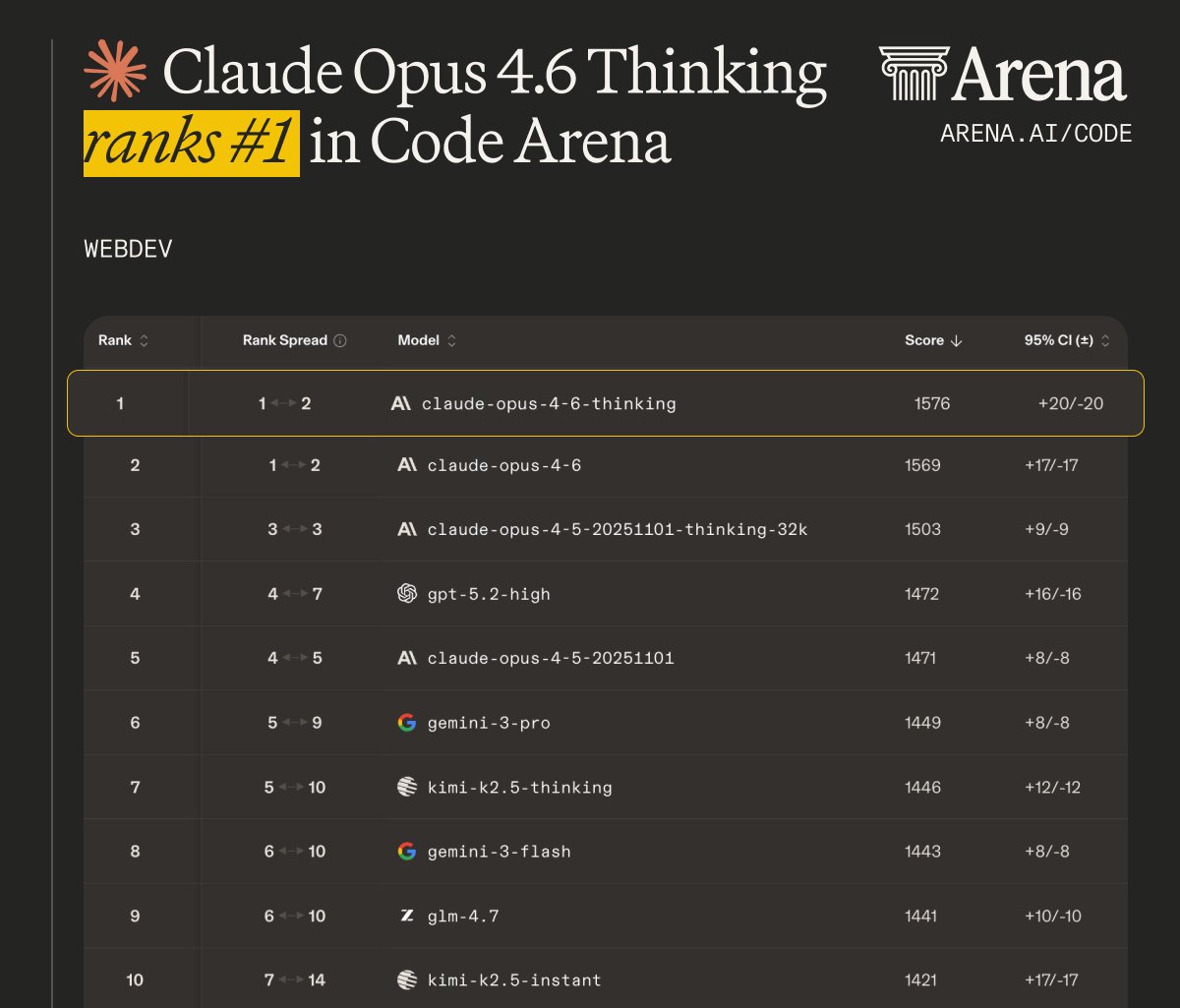The width and height of the screenshot is (1180, 1008).
Task: Click the Google icon beside gemini-3-flash
Action: [x=405, y=852]
